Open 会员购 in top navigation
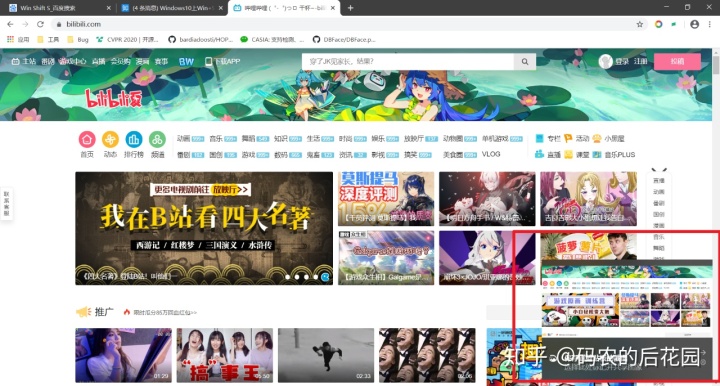720x386 pixels. tap(120, 62)
